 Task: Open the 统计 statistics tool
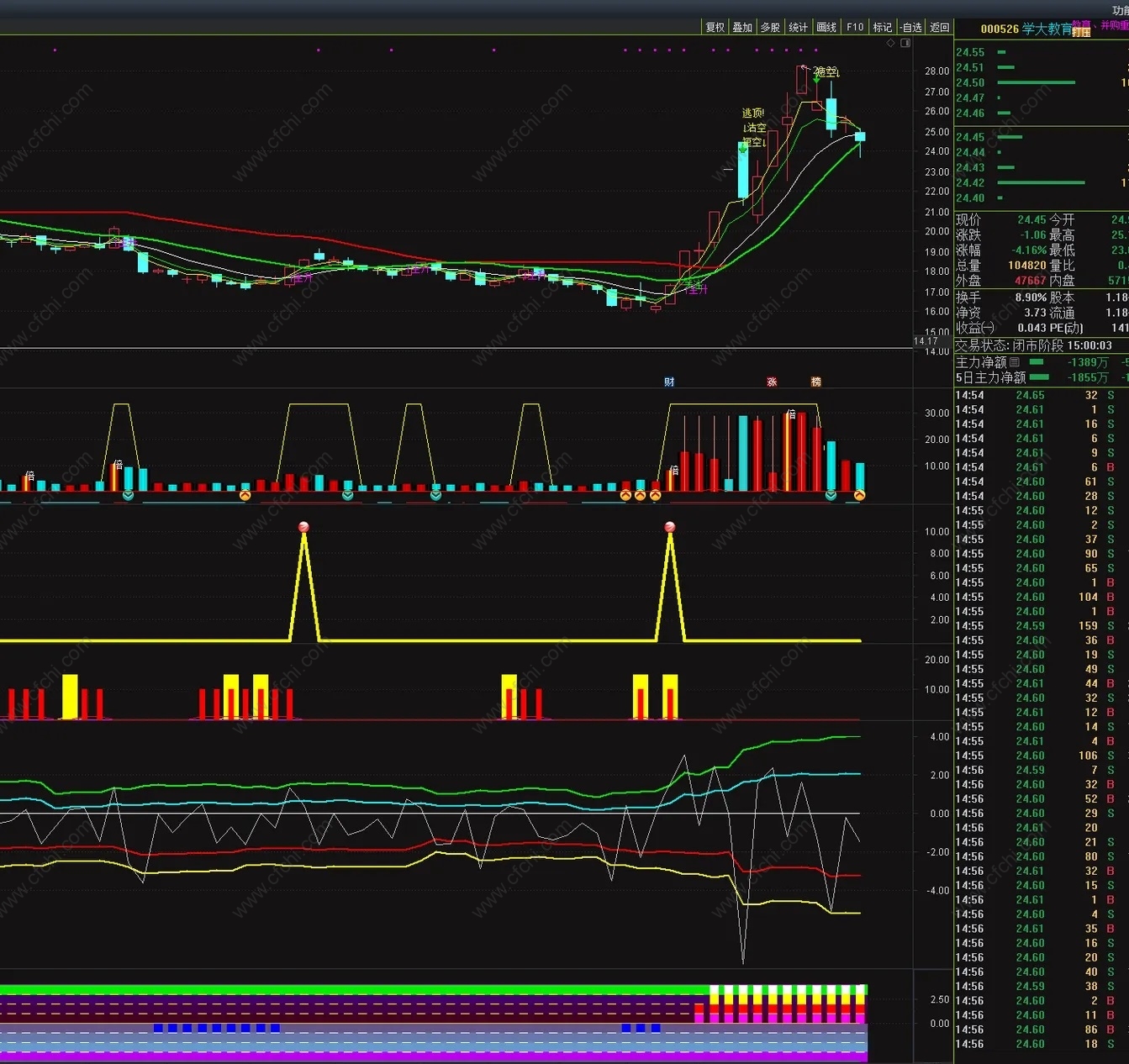(x=798, y=27)
